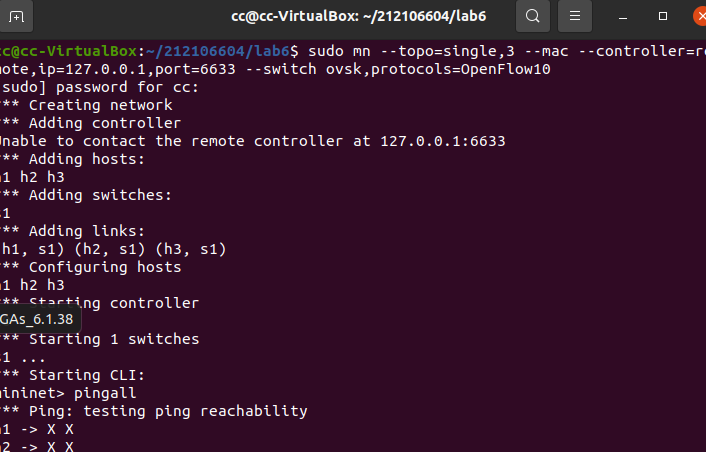Click the cc@cc-VirtualBox window title
The height and width of the screenshot is (452, 706).
click(350, 16)
